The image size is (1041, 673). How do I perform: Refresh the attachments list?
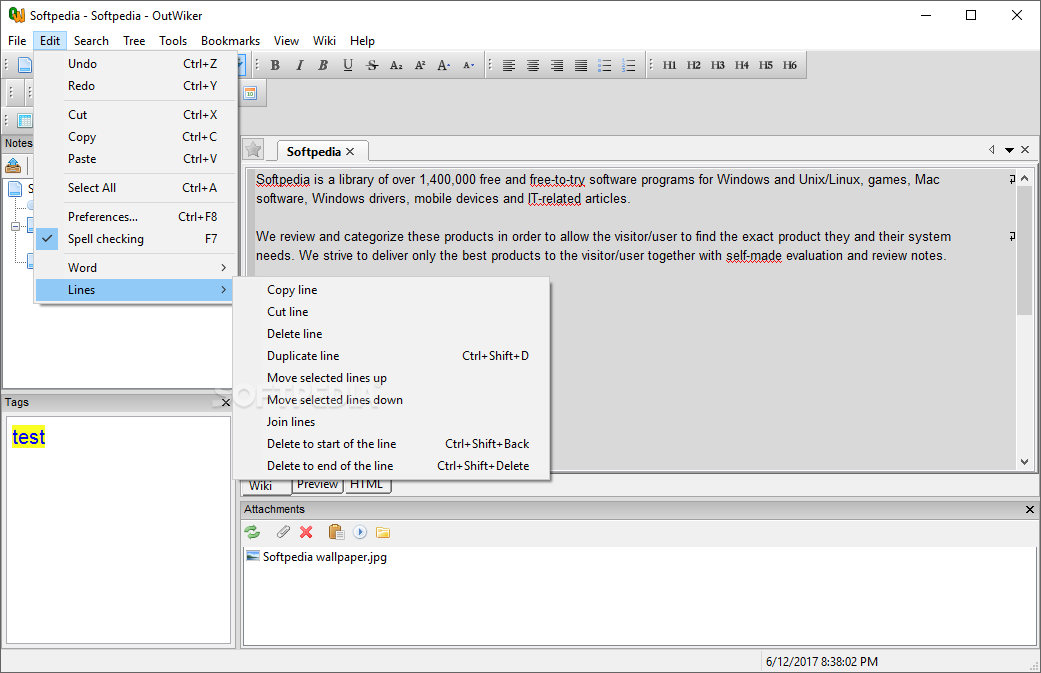click(x=252, y=532)
